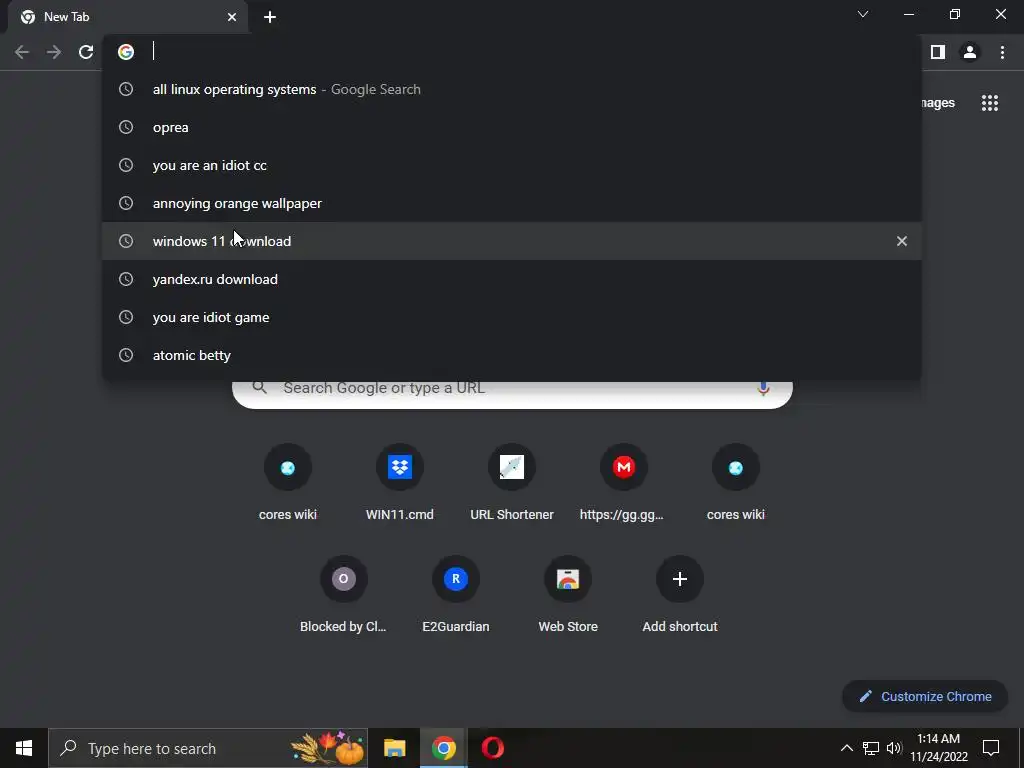
Task: Open the E2Guardian shortcut
Action: point(456,595)
